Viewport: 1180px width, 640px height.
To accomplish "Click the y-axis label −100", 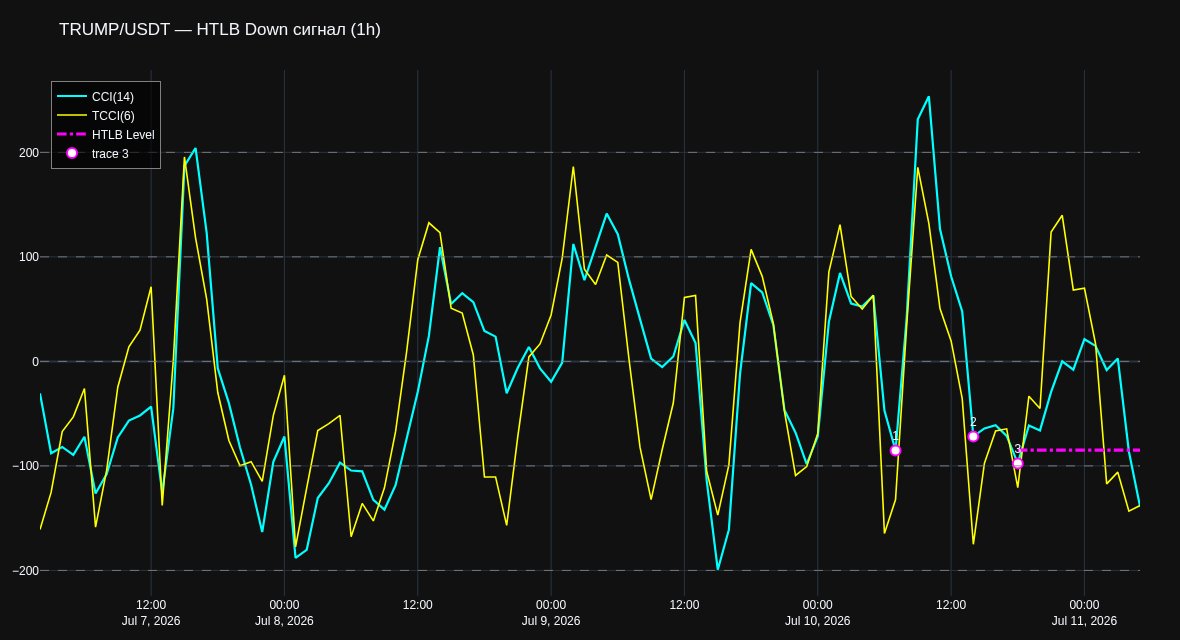I will (x=25, y=466).
